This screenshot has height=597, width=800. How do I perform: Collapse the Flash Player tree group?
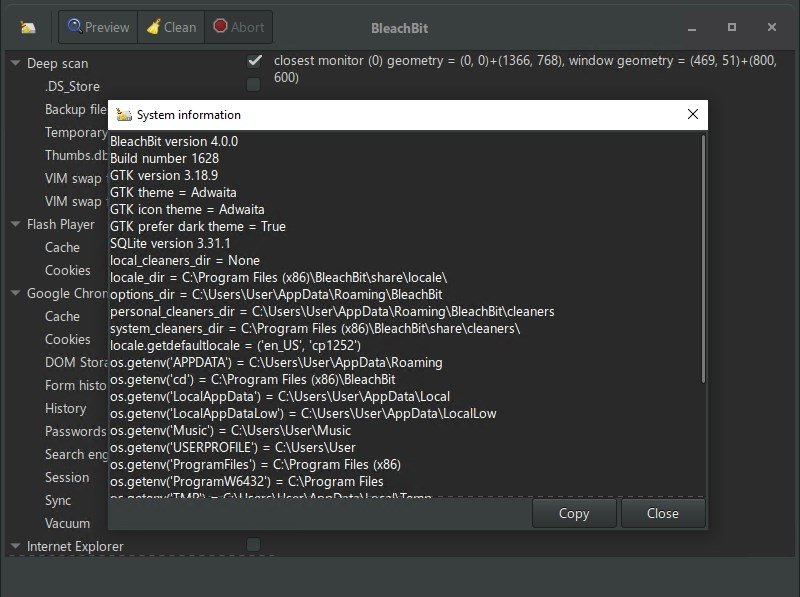[x=16, y=223]
